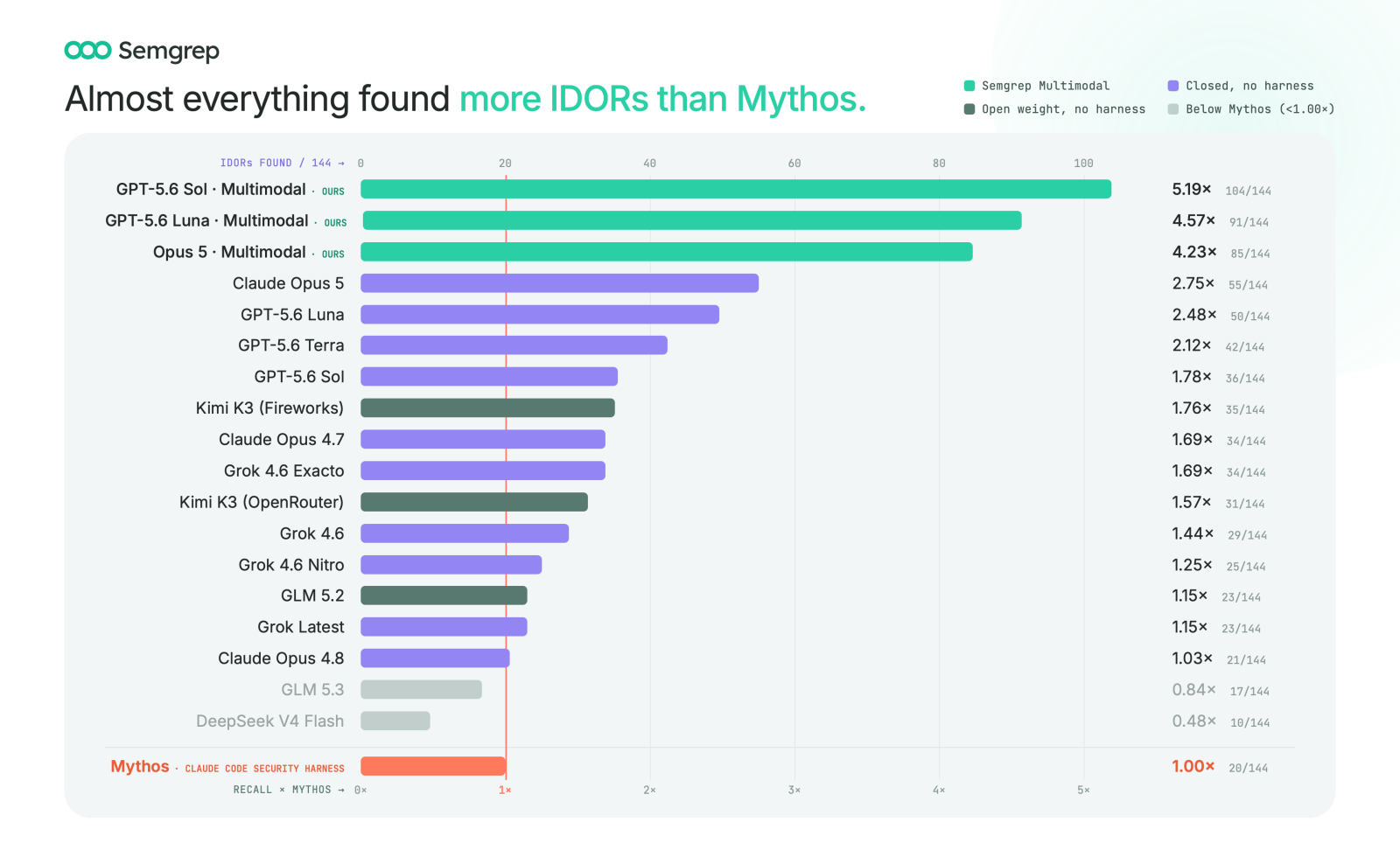Click the 'Grok 4.6 Nitro' label
This screenshot has height=850, width=1400.
[291, 565]
